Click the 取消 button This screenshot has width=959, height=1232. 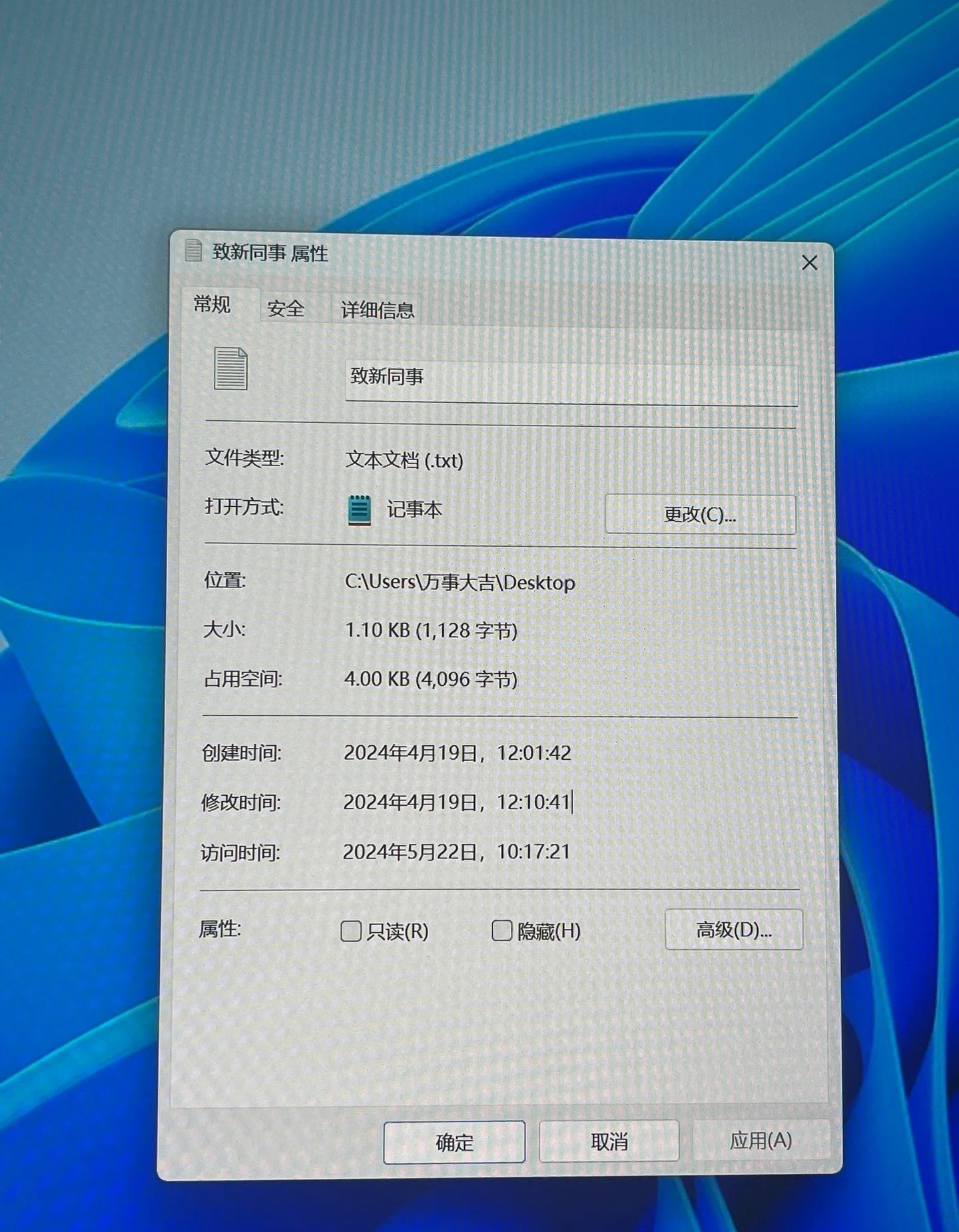pyautogui.click(x=609, y=1141)
